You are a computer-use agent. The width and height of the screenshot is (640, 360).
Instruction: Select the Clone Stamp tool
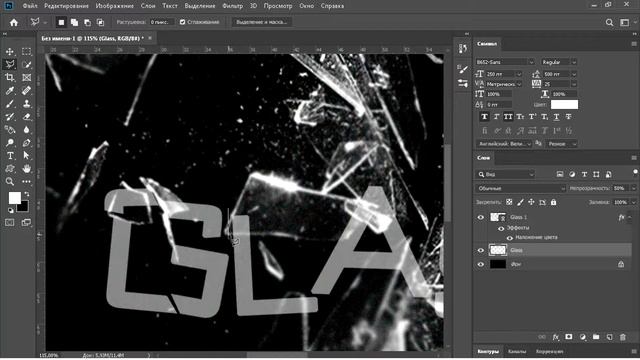(27, 104)
